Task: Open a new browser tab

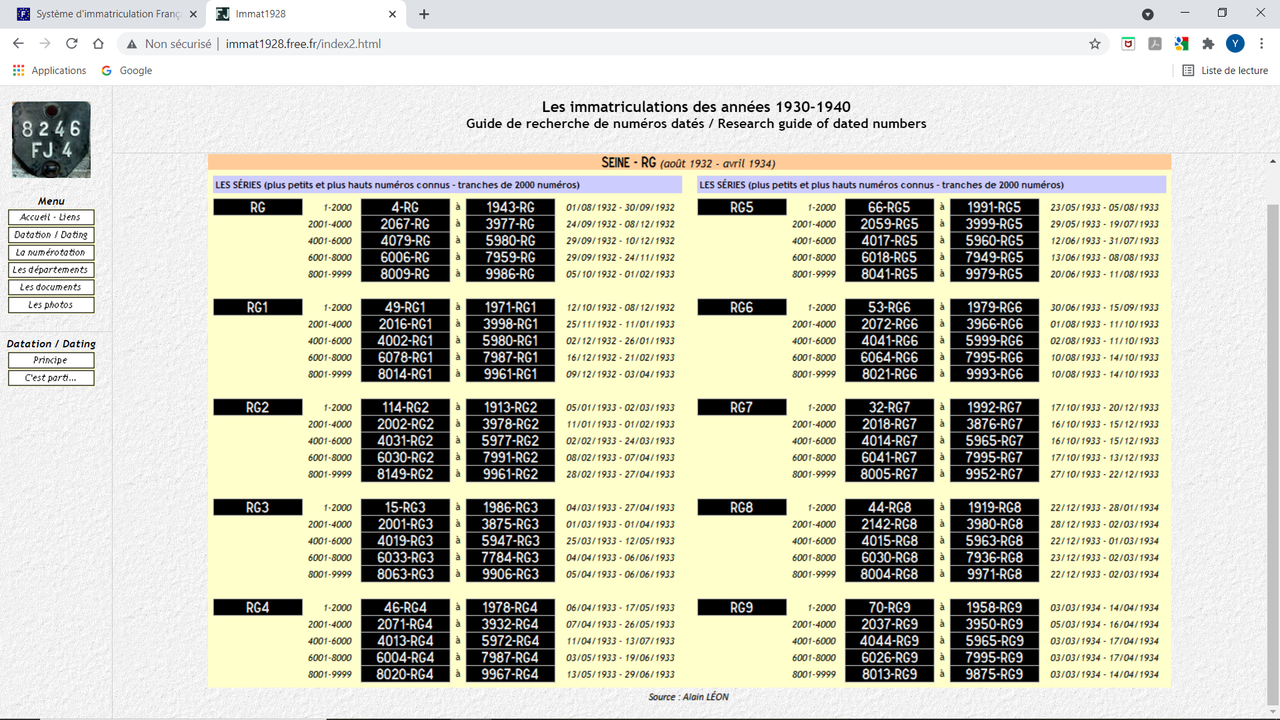Action: click(424, 14)
